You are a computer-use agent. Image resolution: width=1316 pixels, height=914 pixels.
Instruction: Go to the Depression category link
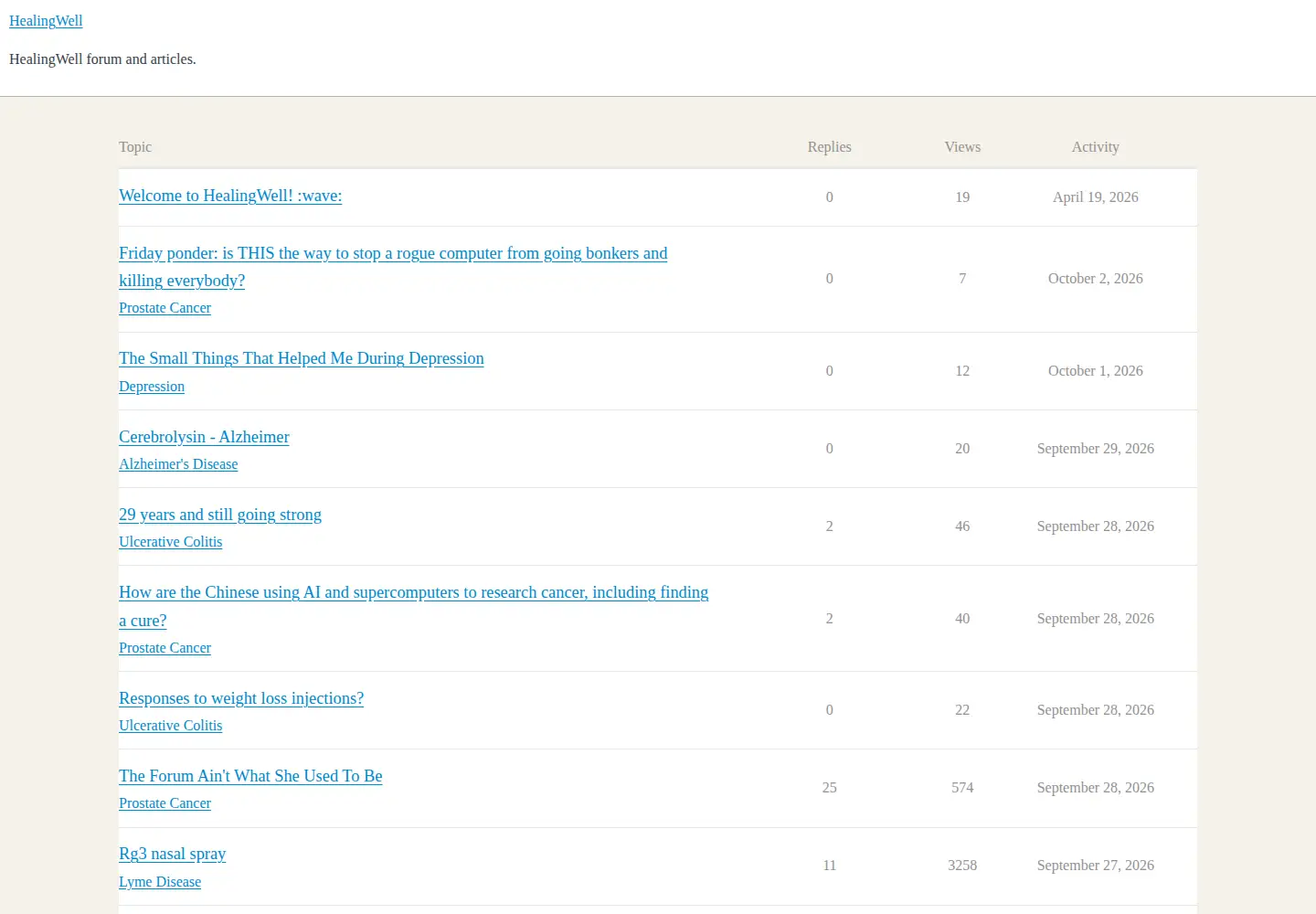tap(152, 387)
